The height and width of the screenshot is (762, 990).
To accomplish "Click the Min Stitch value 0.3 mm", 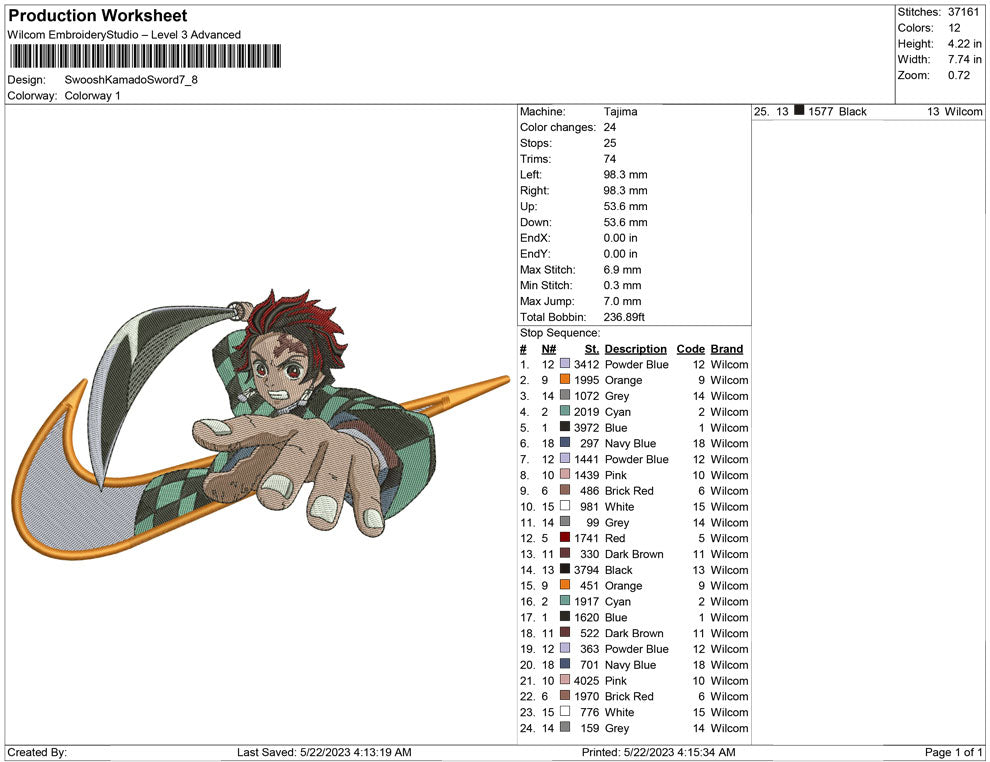I will [x=622, y=285].
